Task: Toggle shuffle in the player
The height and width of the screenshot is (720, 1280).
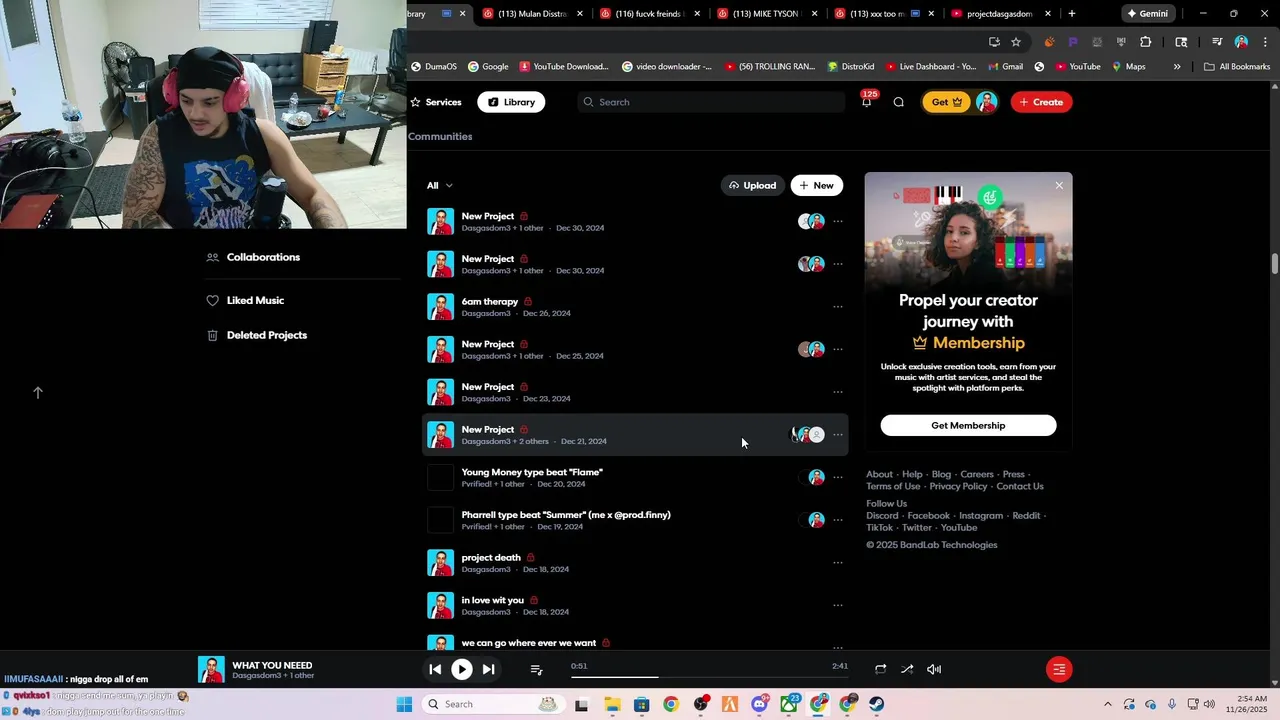Action: tap(907, 669)
